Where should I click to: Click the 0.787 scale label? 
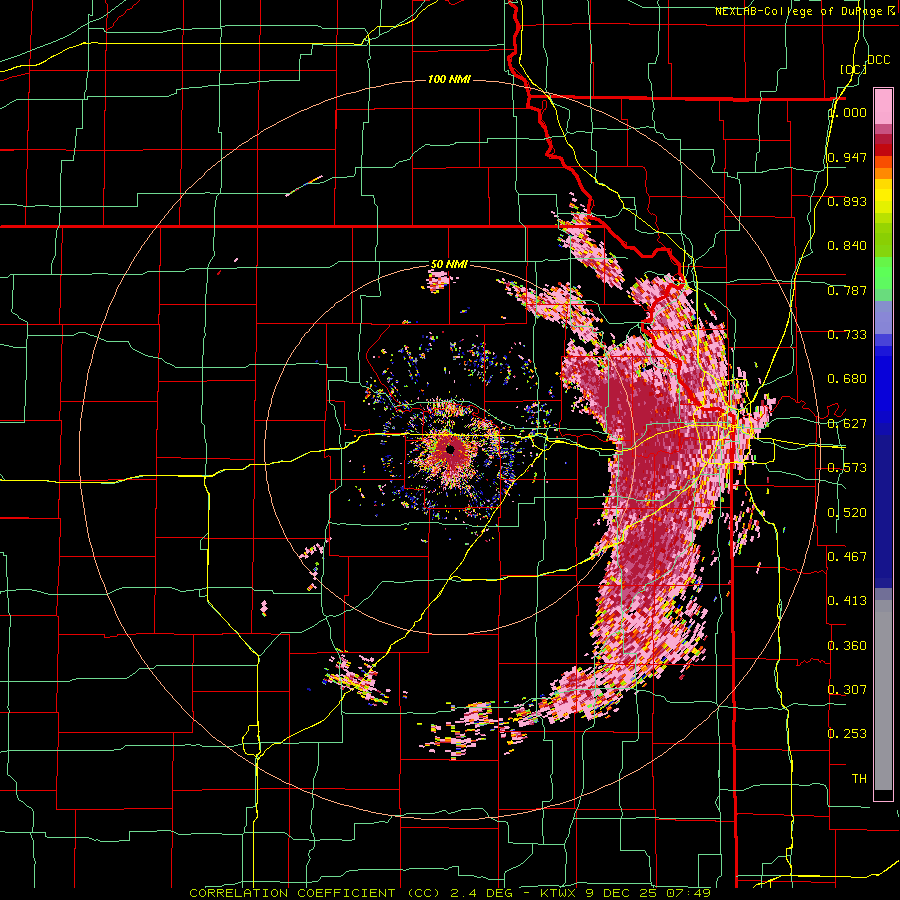pyautogui.click(x=847, y=290)
